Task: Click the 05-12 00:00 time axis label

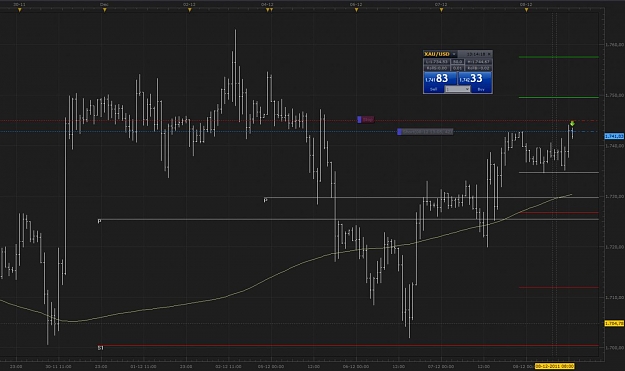Action: [271, 366]
